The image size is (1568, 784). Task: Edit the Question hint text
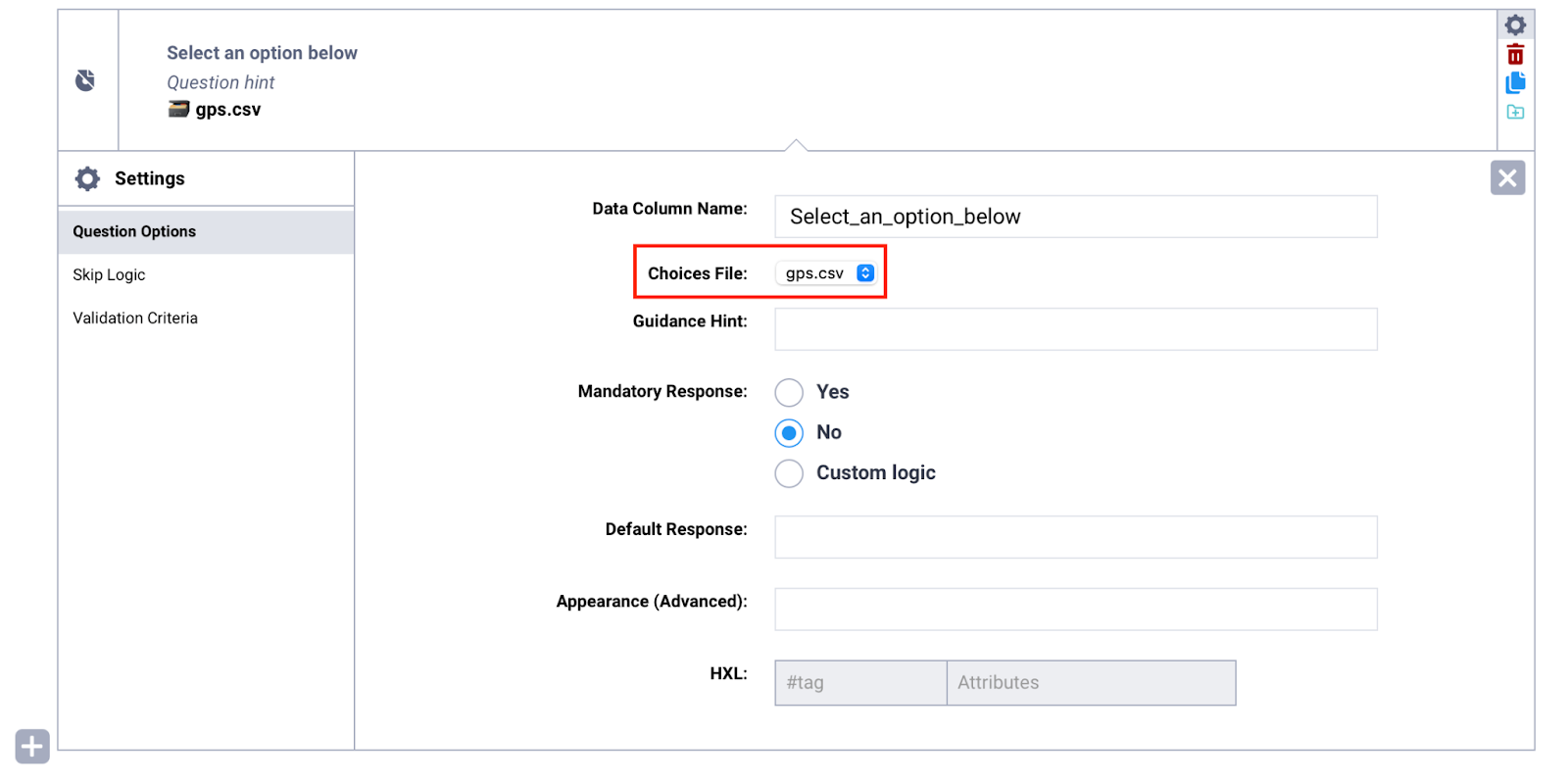(220, 82)
